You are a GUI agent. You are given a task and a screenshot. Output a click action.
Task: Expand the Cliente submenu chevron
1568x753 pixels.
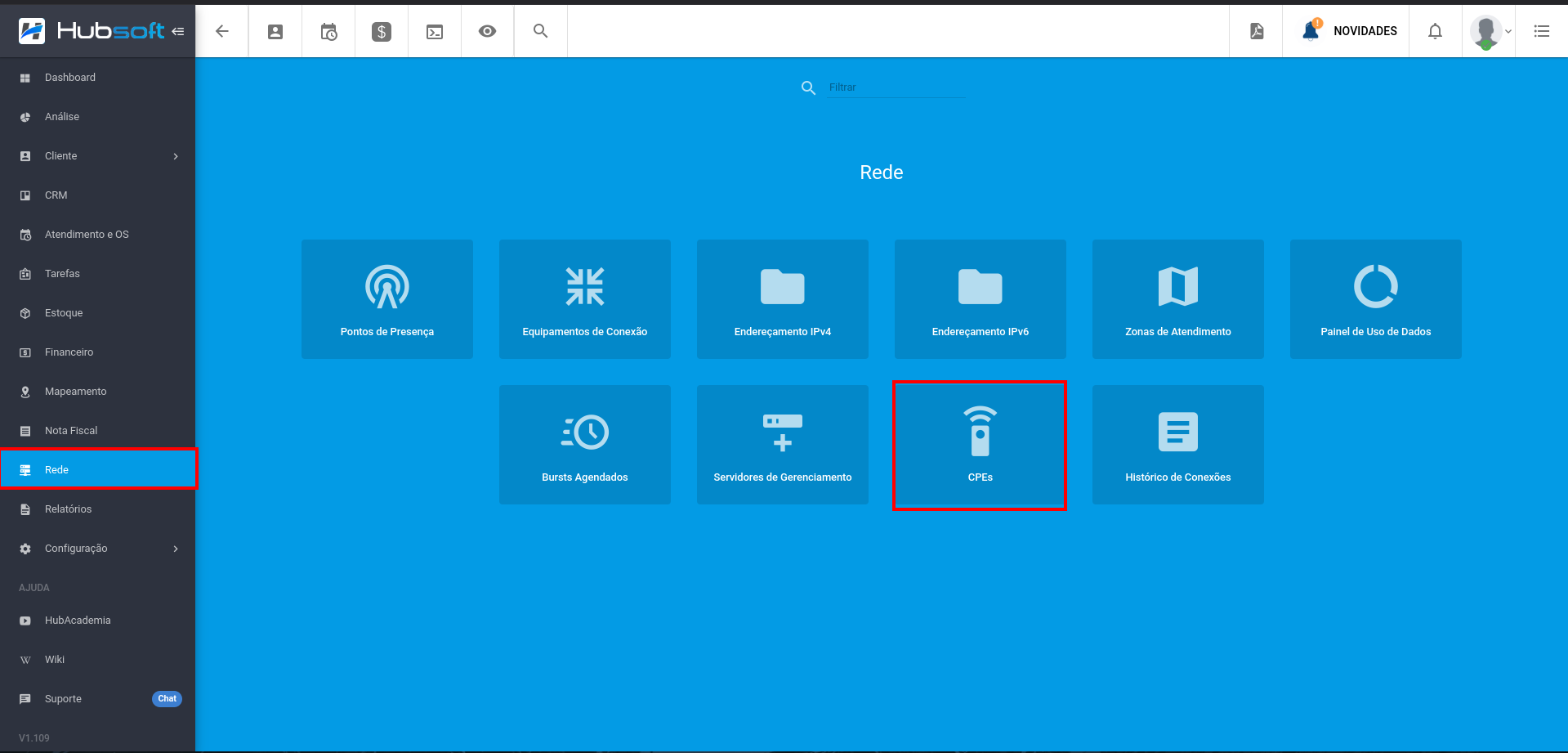coord(176,156)
